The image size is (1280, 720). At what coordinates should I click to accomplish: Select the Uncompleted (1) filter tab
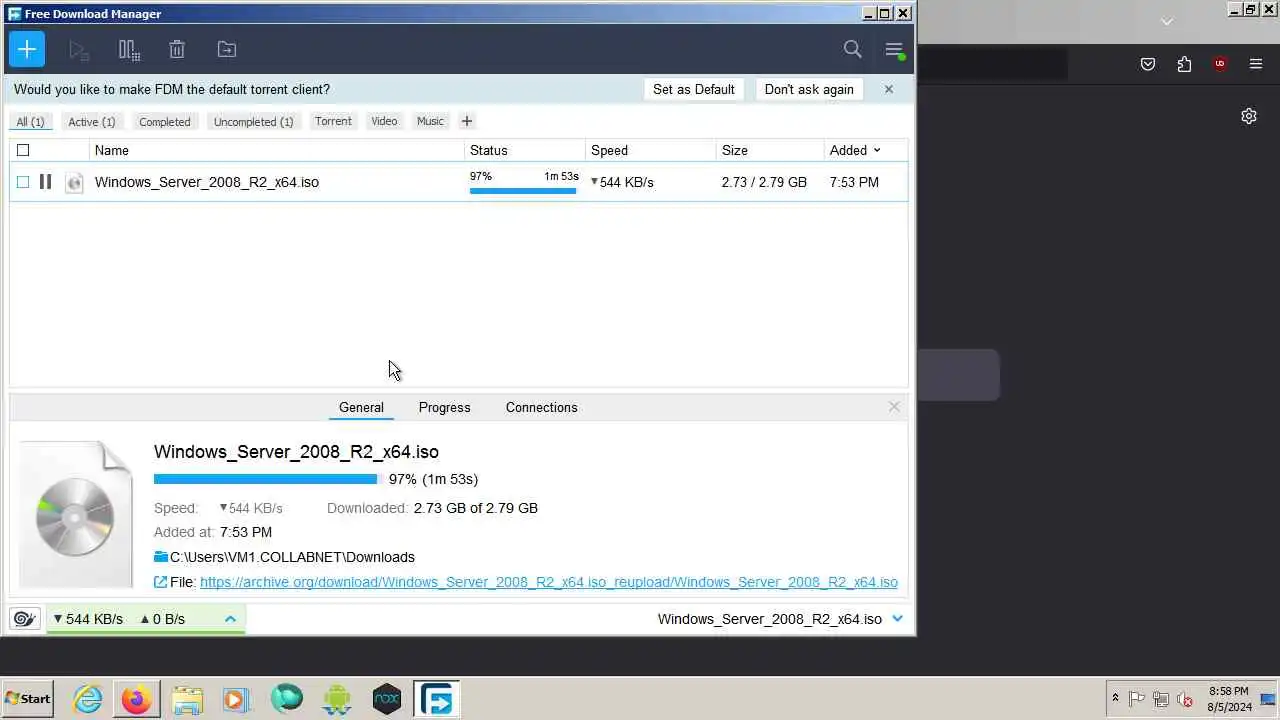pyautogui.click(x=254, y=121)
